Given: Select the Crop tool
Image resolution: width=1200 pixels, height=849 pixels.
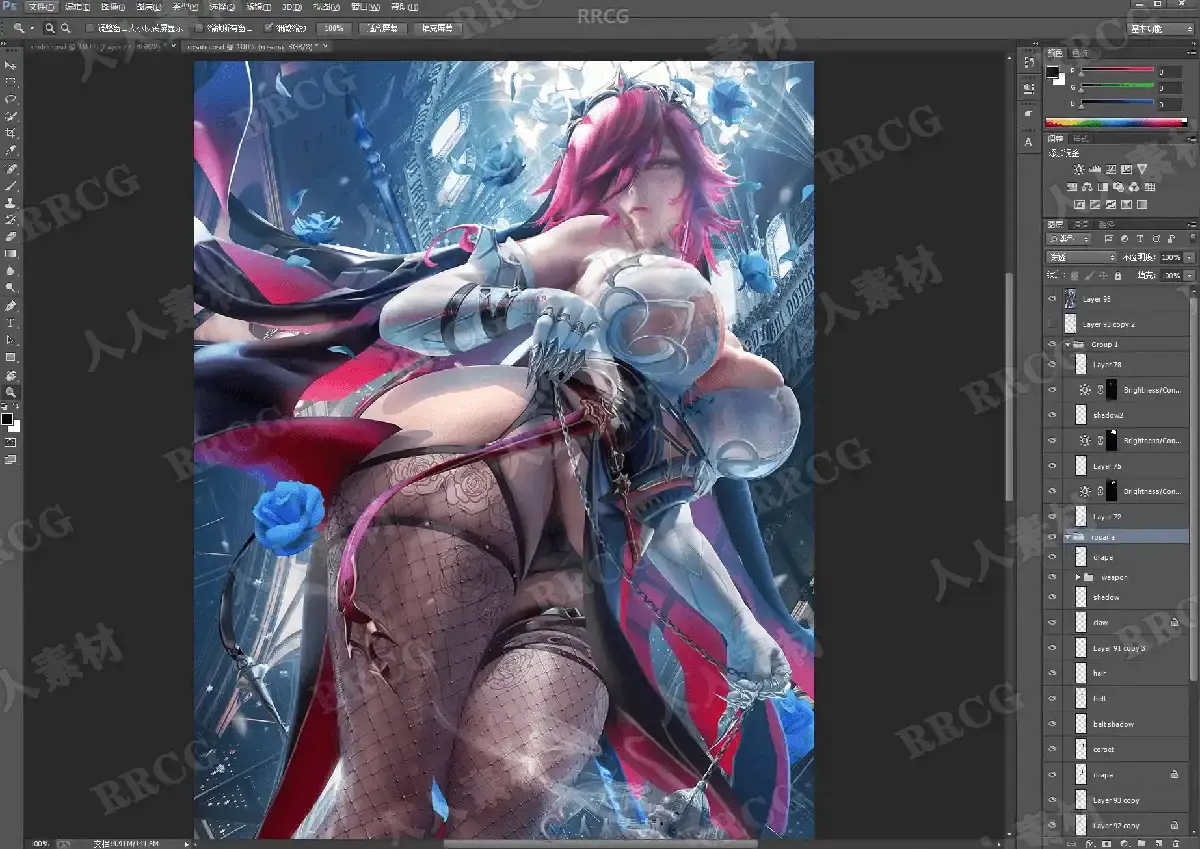Looking at the screenshot, I should click(x=11, y=133).
